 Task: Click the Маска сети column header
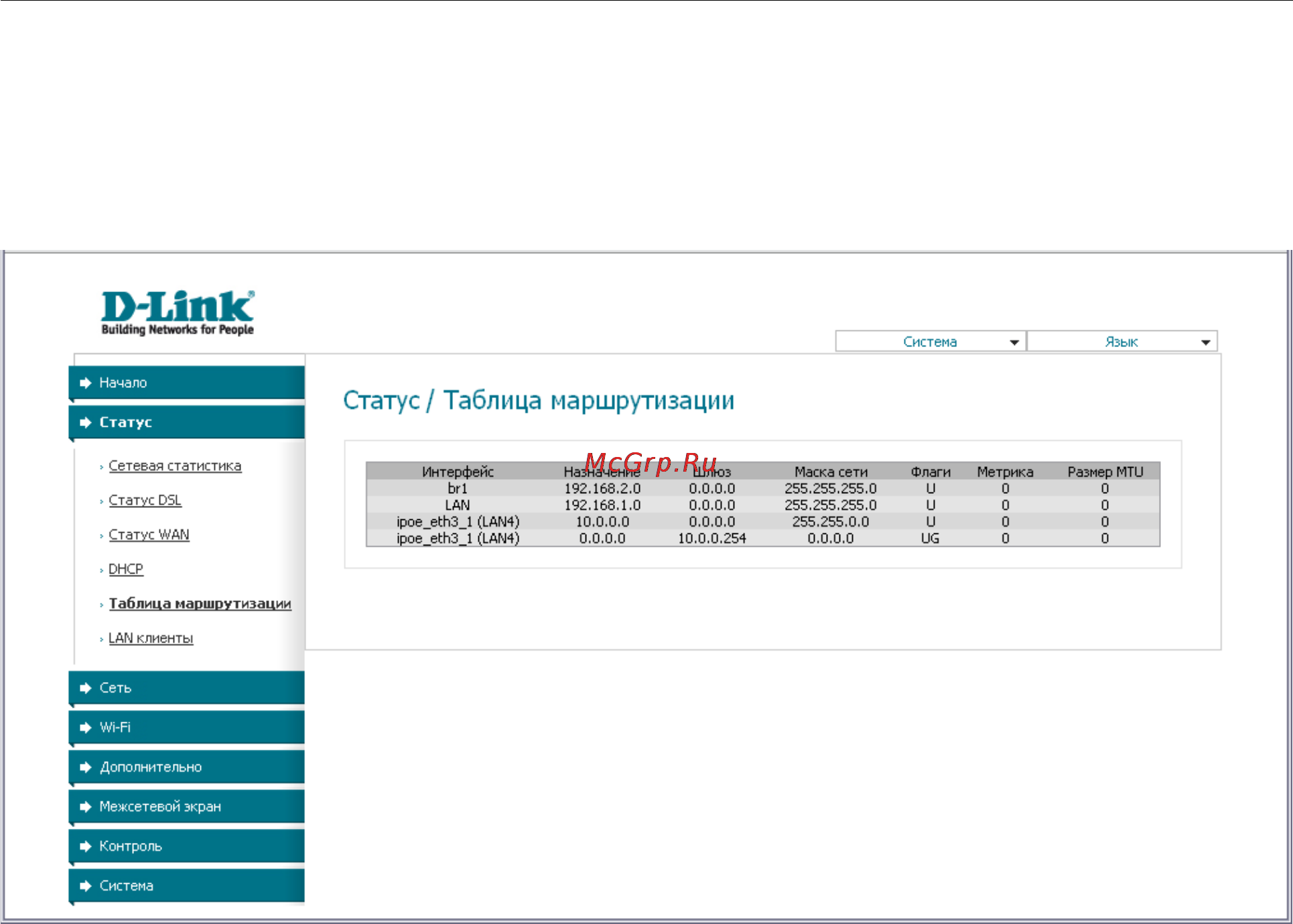[831, 472]
